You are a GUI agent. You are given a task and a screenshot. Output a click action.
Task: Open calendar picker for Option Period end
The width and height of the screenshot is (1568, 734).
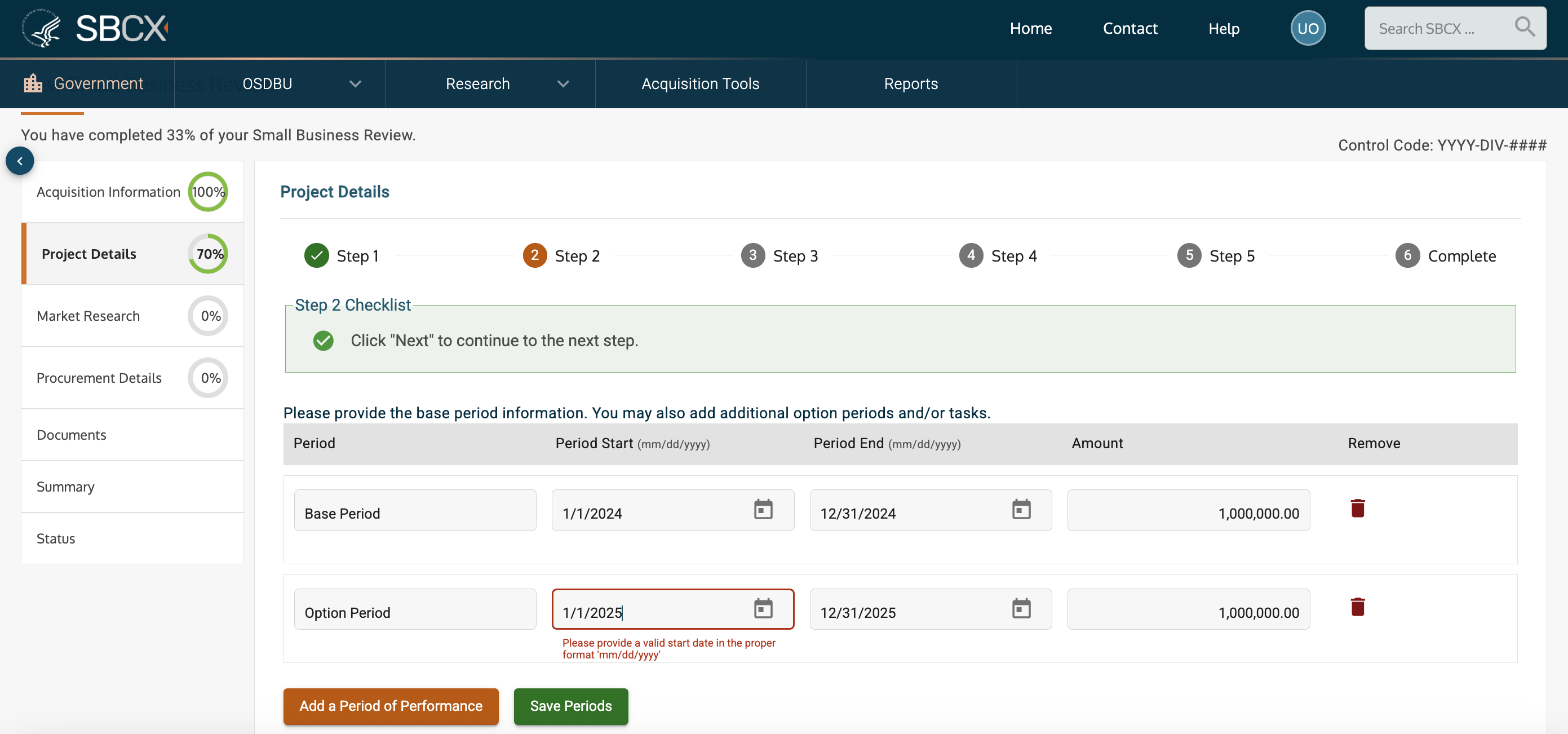click(x=1021, y=609)
